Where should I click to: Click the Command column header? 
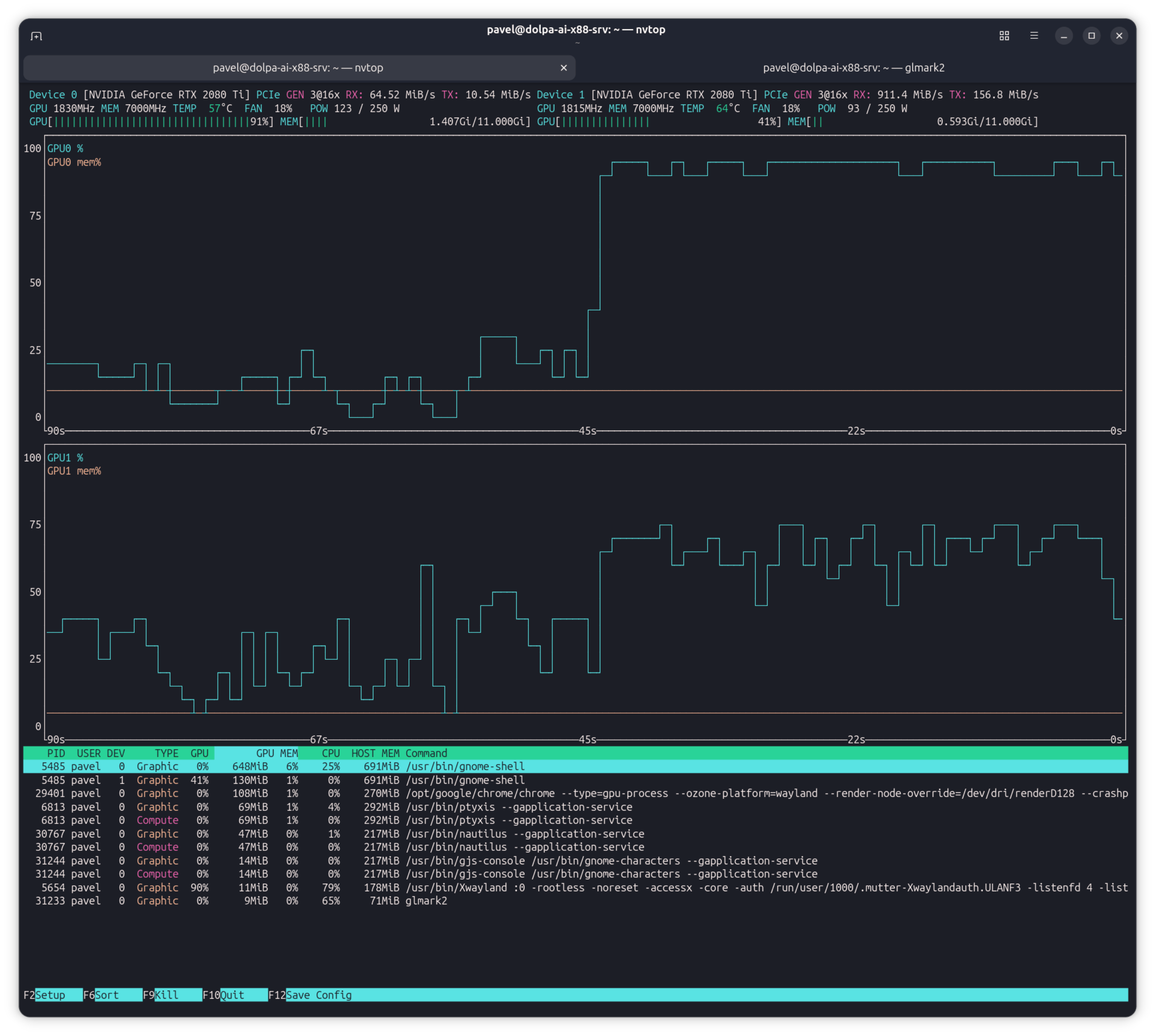point(426,753)
